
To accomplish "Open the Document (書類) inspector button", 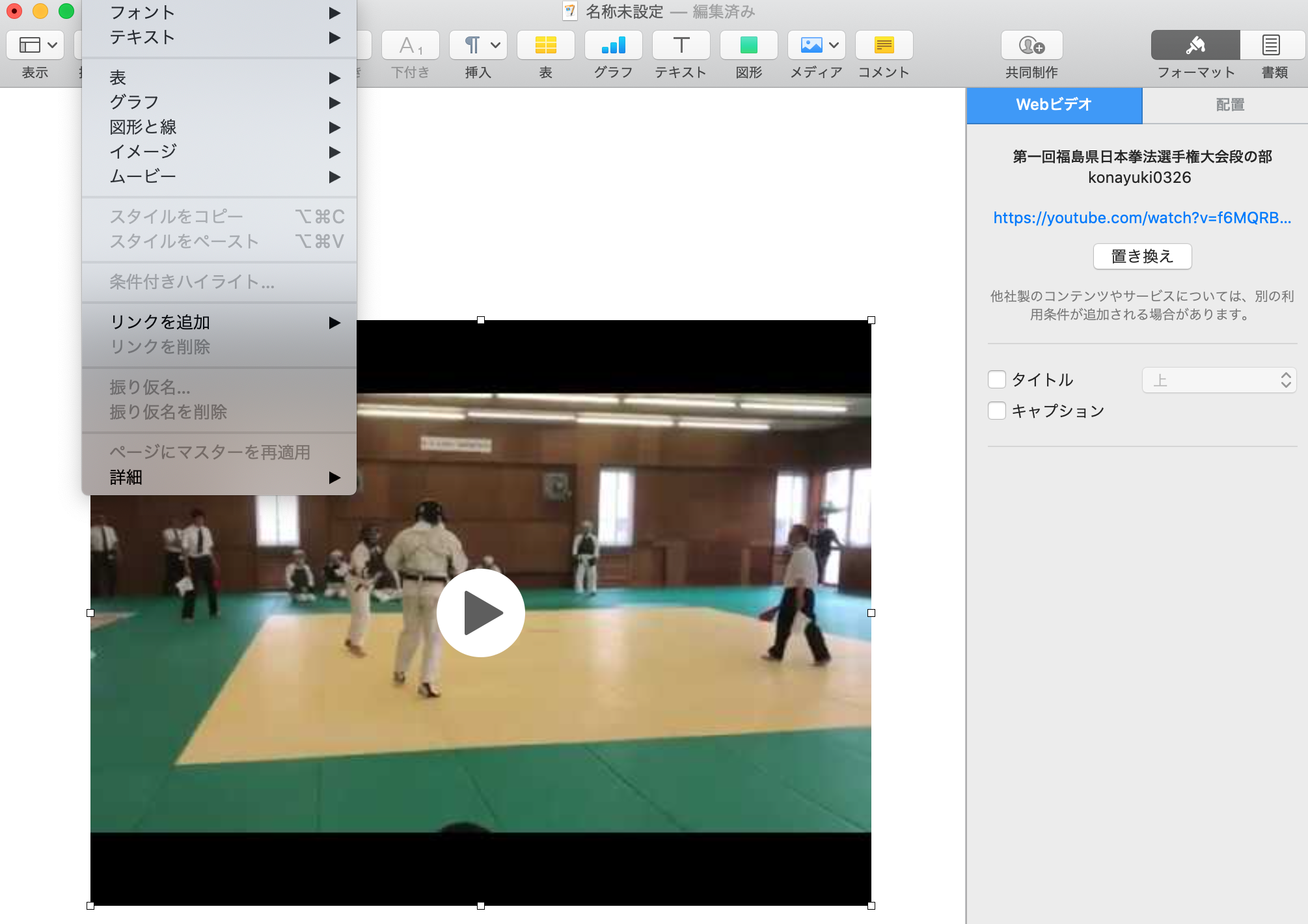I will (1271, 46).
